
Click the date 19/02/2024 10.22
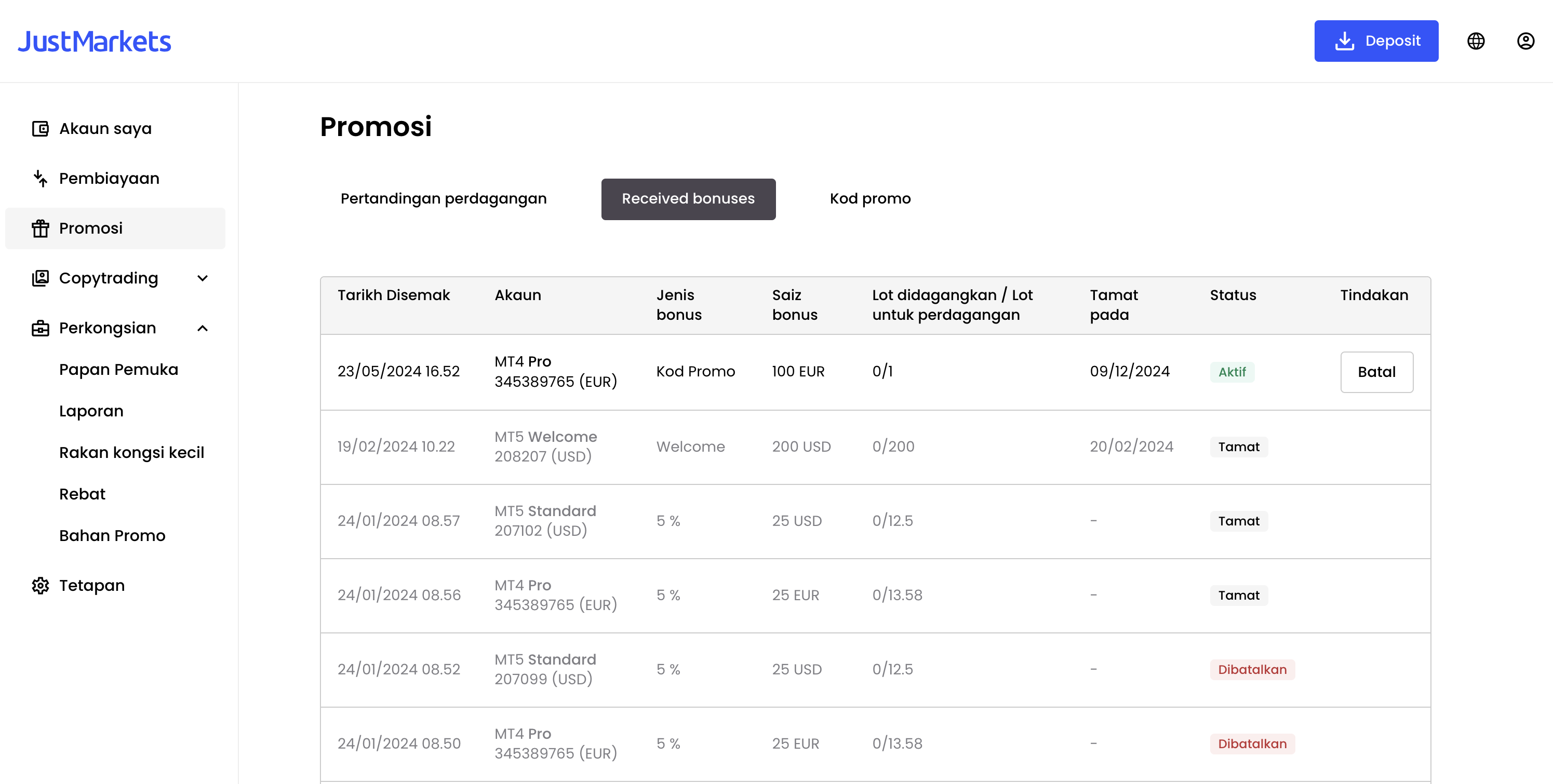[396, 447]
